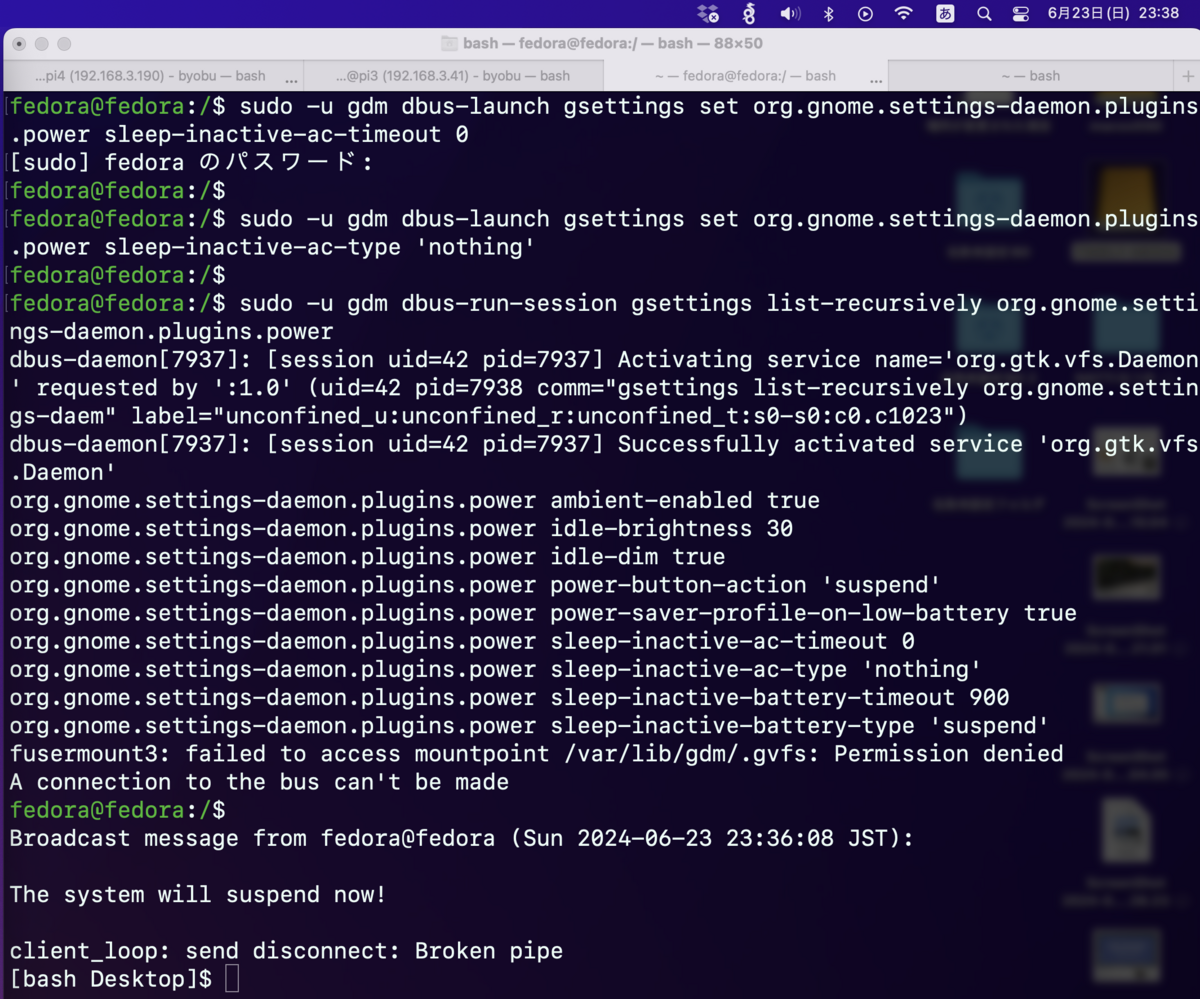
Task: Open the Syncthing icon in the menu bar
Action: (x=748, y=14)
